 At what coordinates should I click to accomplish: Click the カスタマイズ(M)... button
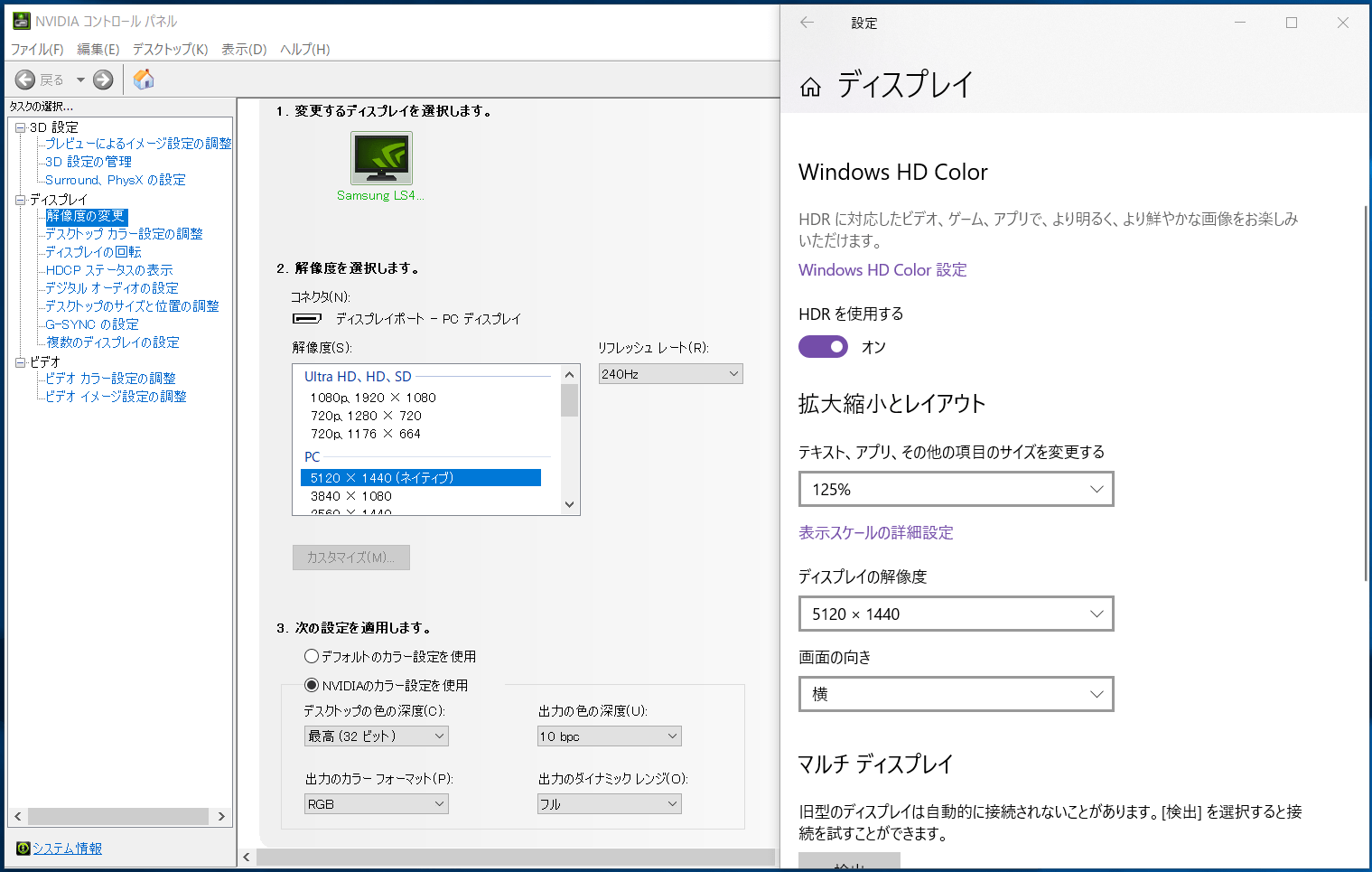pos(350,558)
